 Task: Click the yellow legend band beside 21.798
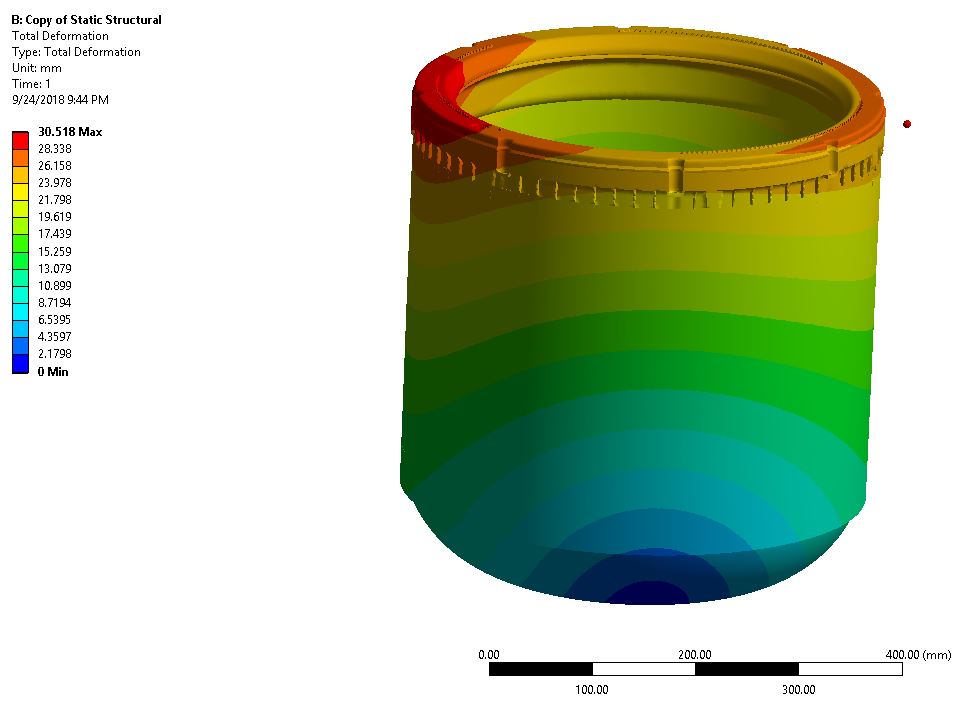coord(21,191)
